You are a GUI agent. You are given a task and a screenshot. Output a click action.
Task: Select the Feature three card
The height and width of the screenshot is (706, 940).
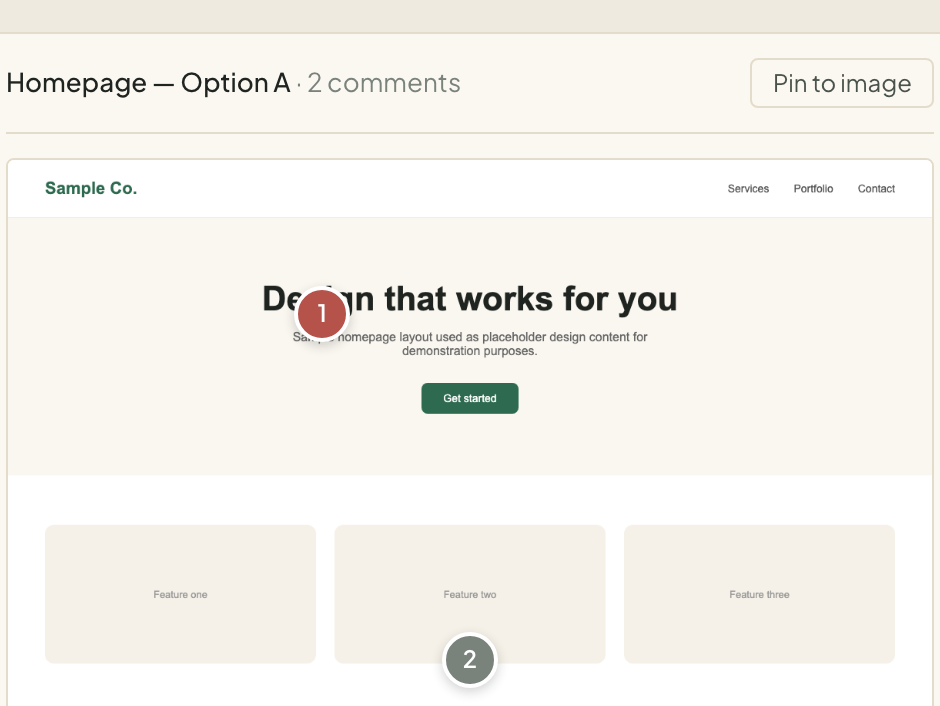pos(760,594)
